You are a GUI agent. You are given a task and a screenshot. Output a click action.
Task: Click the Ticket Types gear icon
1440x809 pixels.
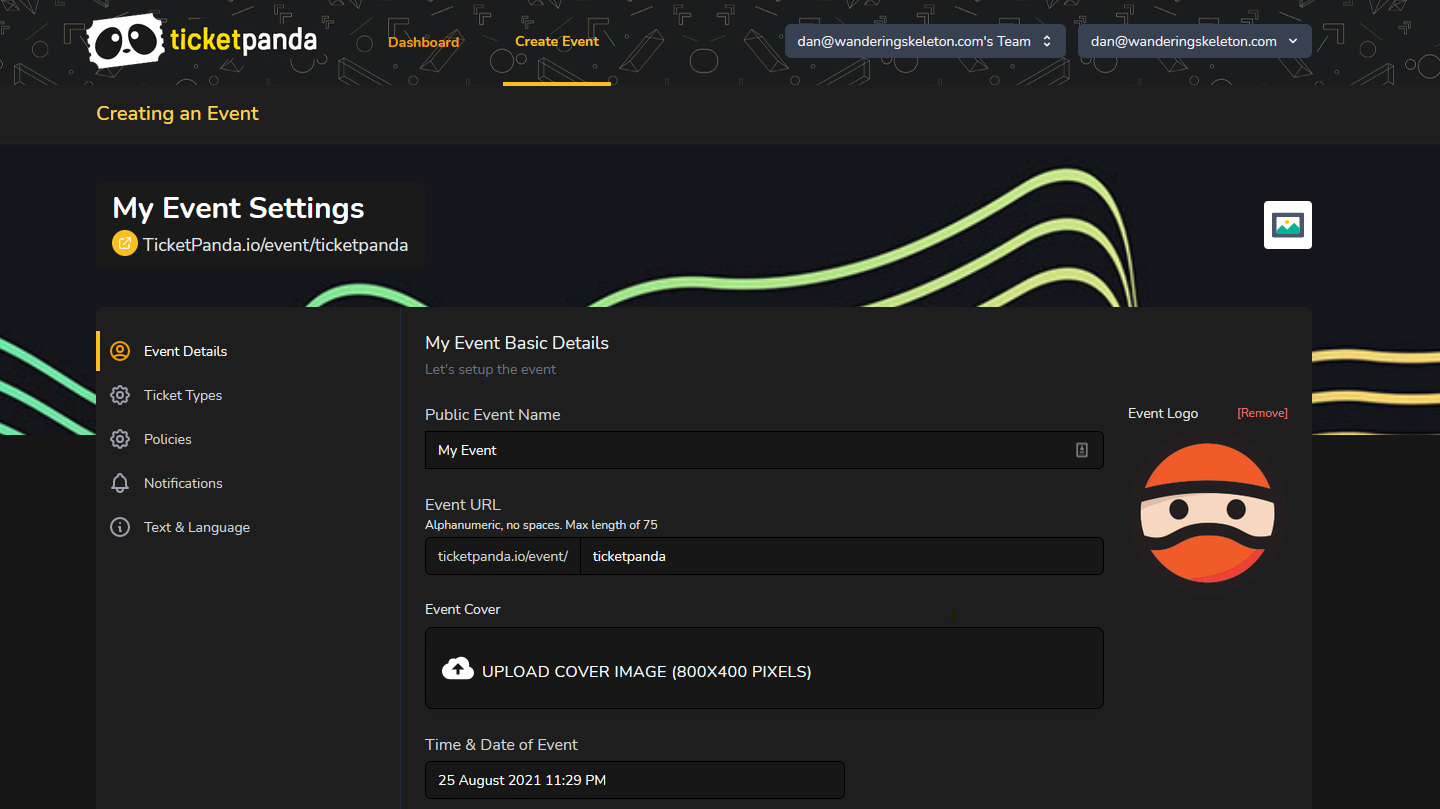[120, 395]
